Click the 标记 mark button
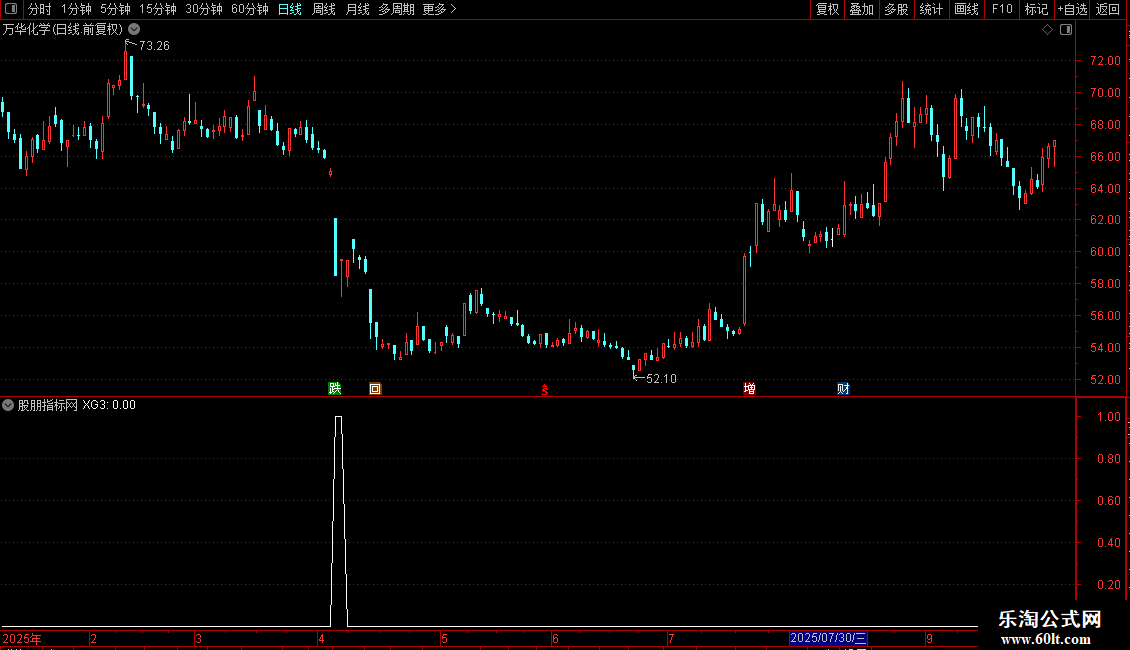The height and width of the screenshot is (650, 1130). point(1036,9)
